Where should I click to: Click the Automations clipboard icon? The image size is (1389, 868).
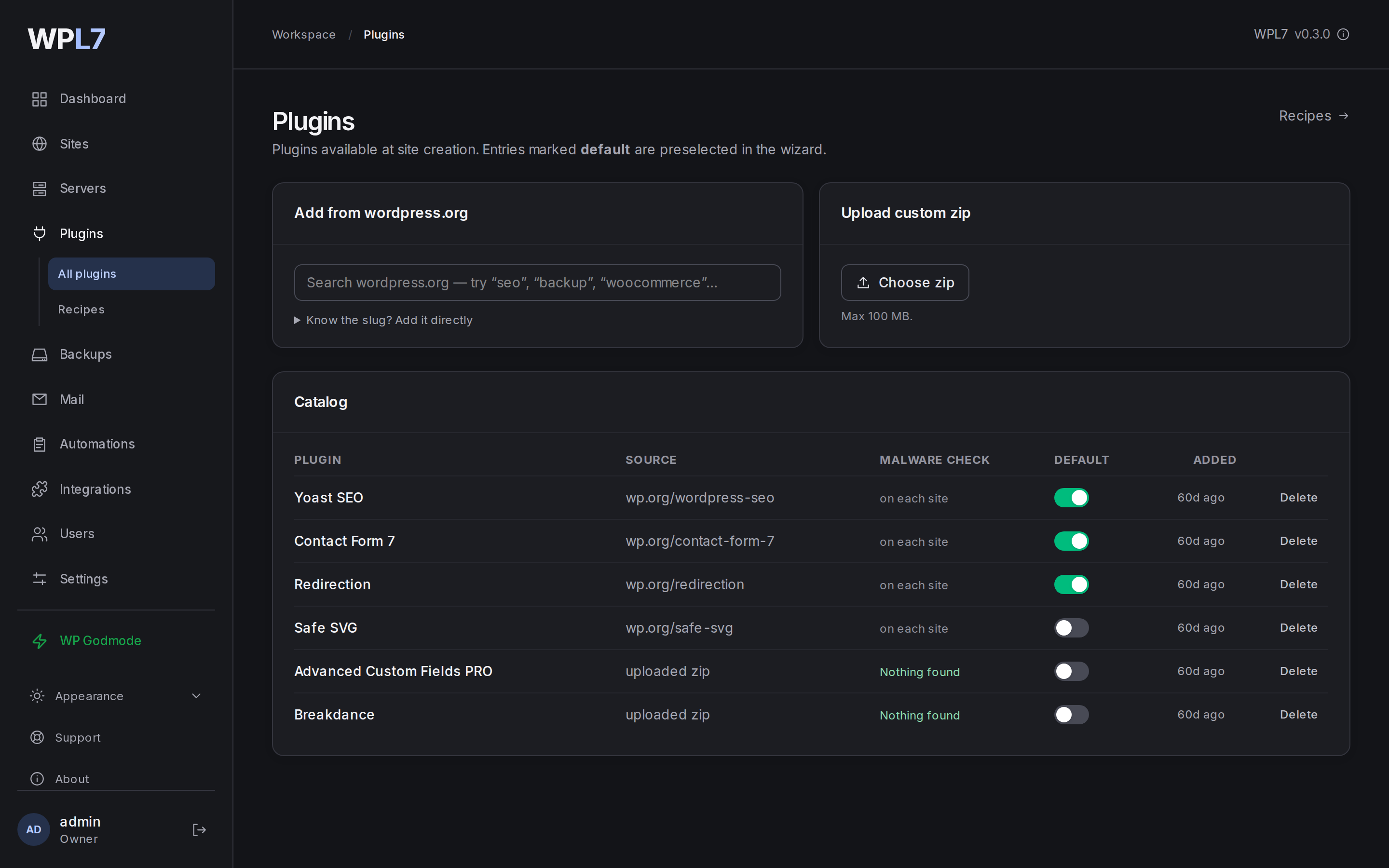click(39, 444)
